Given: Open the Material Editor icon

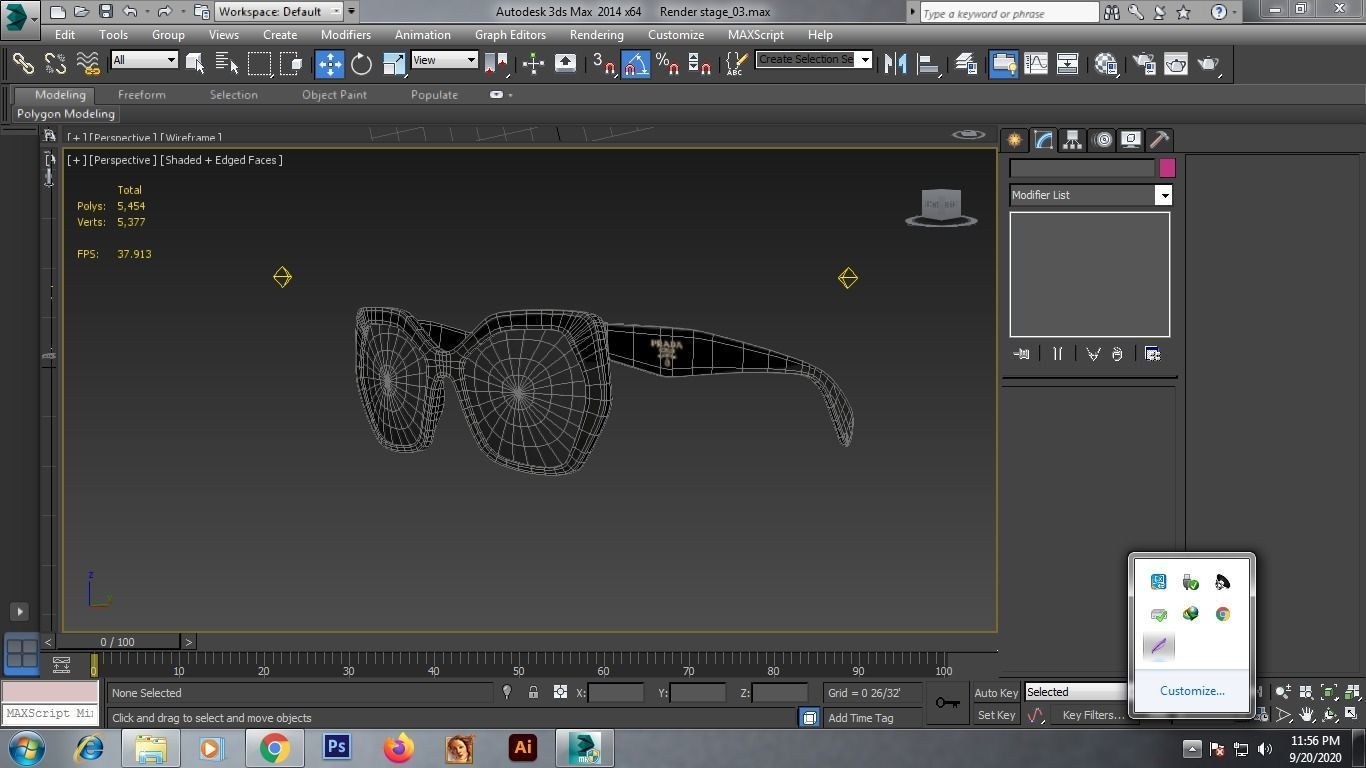Looking at the screenshot, I should 1106,63.
